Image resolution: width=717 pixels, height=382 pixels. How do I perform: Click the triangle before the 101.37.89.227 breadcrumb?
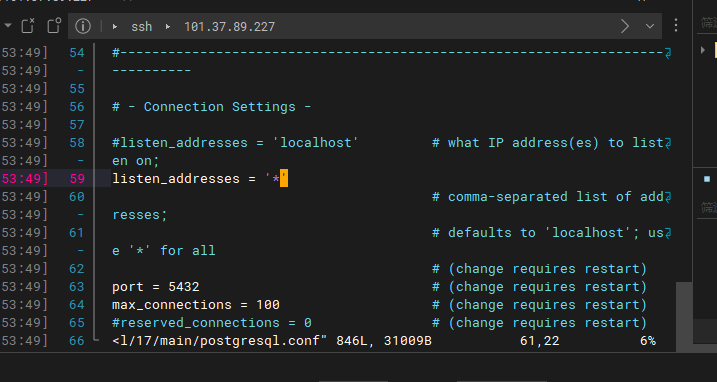168,27
